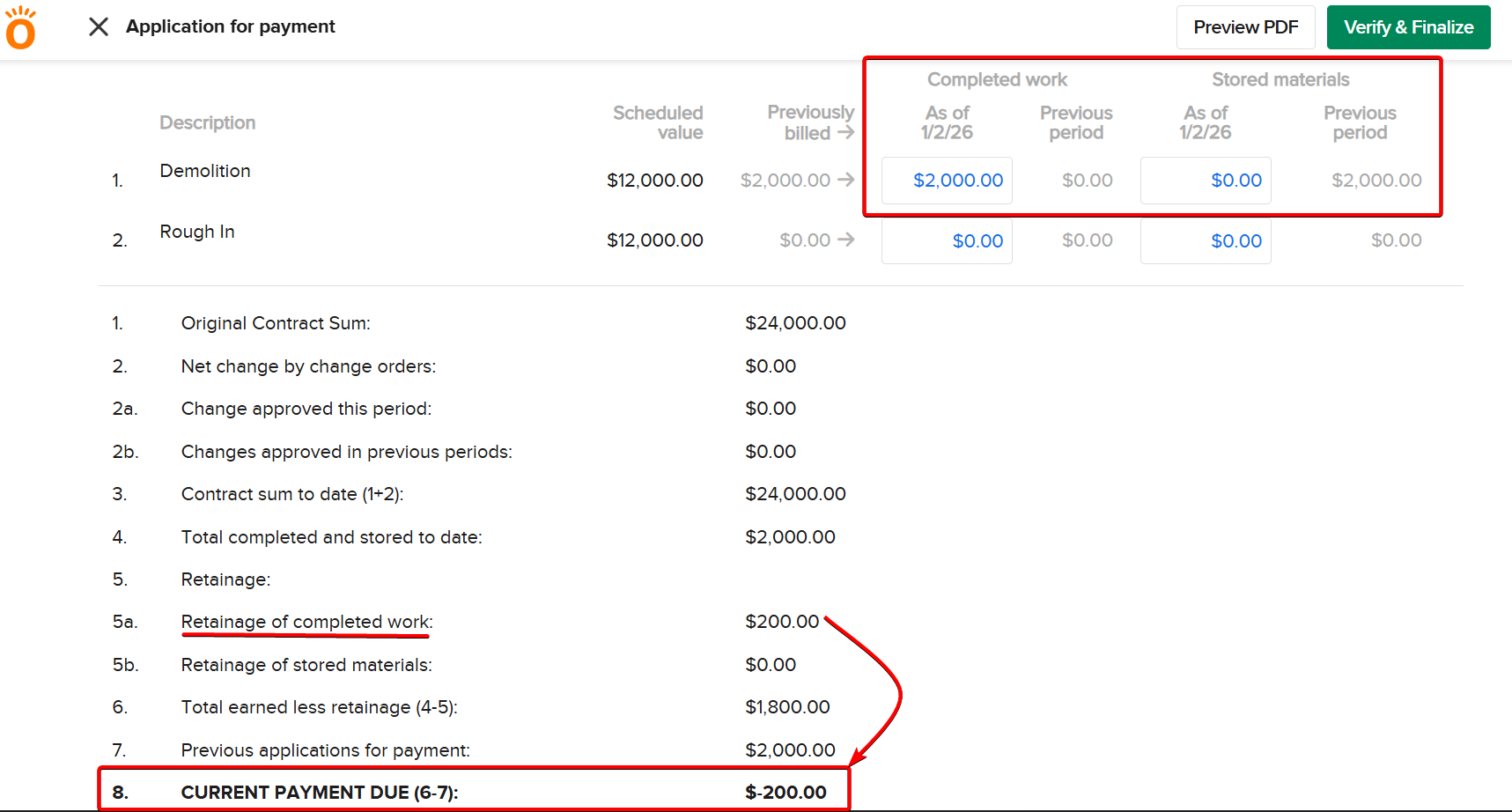This screenshot has height=812, width=1512.
Task: Open the Preview PDF
Action: [x=1245, y=27]
